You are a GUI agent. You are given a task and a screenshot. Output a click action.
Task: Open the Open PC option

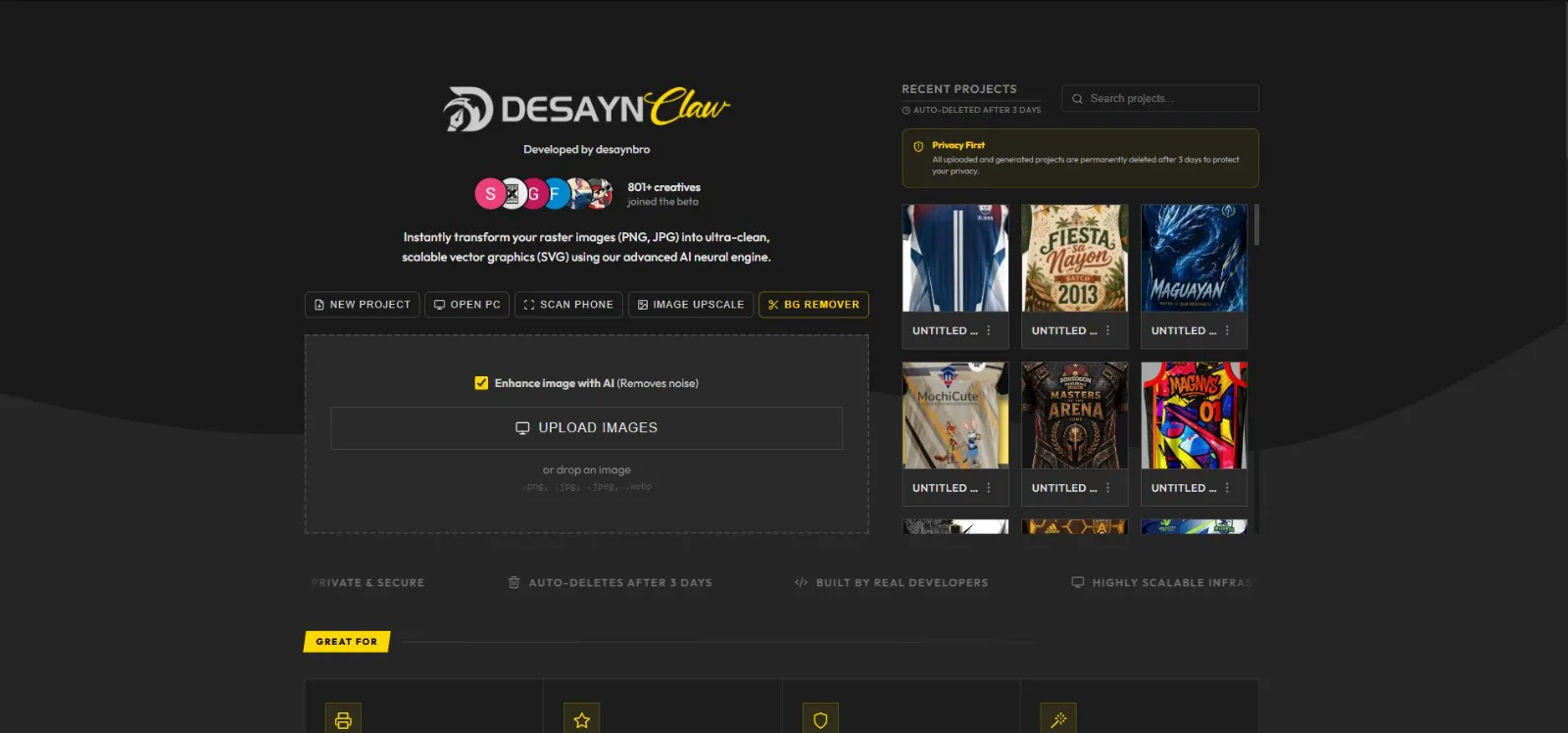pyautogui.click(x=466, y=305)
